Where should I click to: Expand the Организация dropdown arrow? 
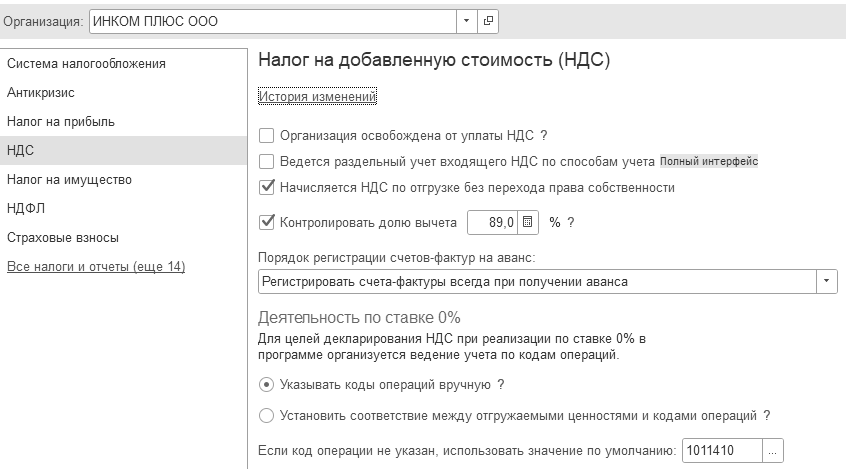point(466,22)
